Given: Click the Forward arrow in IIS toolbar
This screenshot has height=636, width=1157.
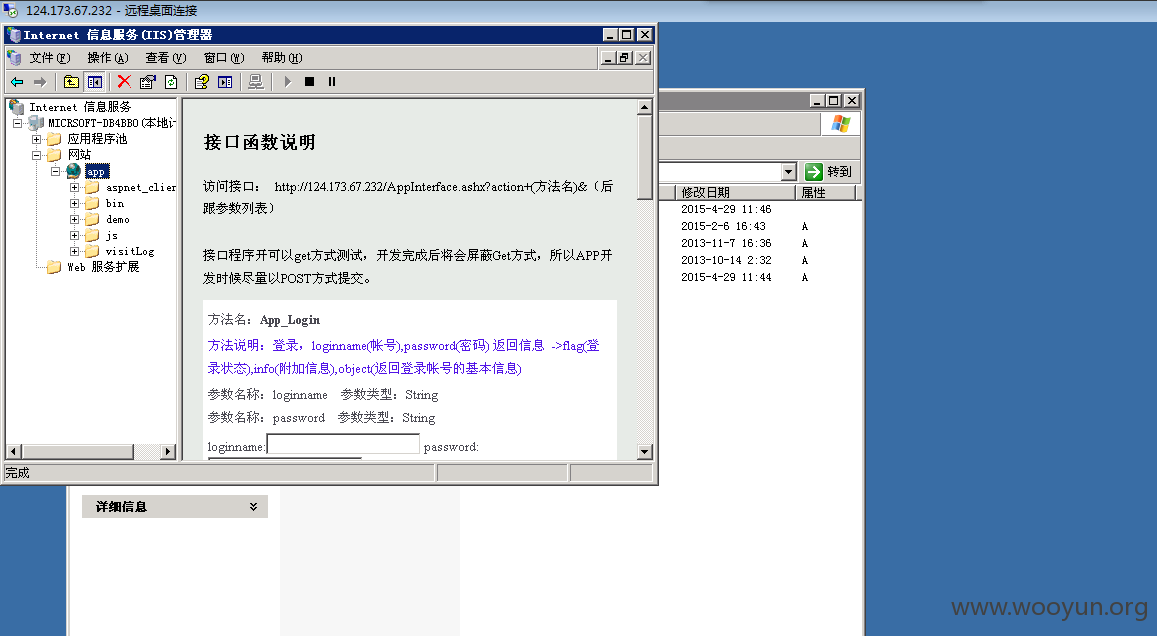Looking at the screenshot, I should click(40, 82).
